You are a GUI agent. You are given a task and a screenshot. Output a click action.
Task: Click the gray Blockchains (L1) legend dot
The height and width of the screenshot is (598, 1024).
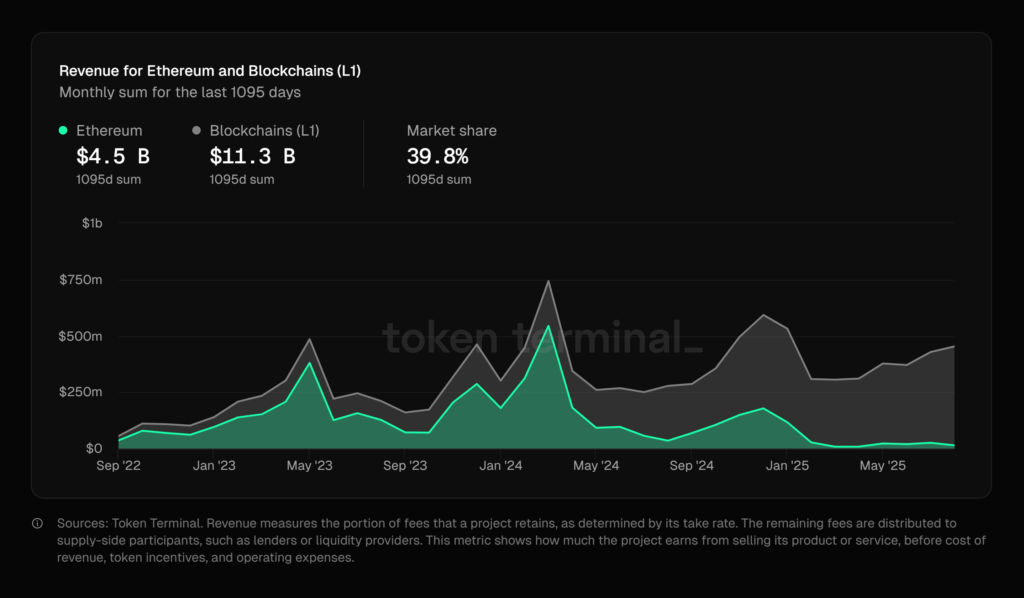[x=196, y=130]
